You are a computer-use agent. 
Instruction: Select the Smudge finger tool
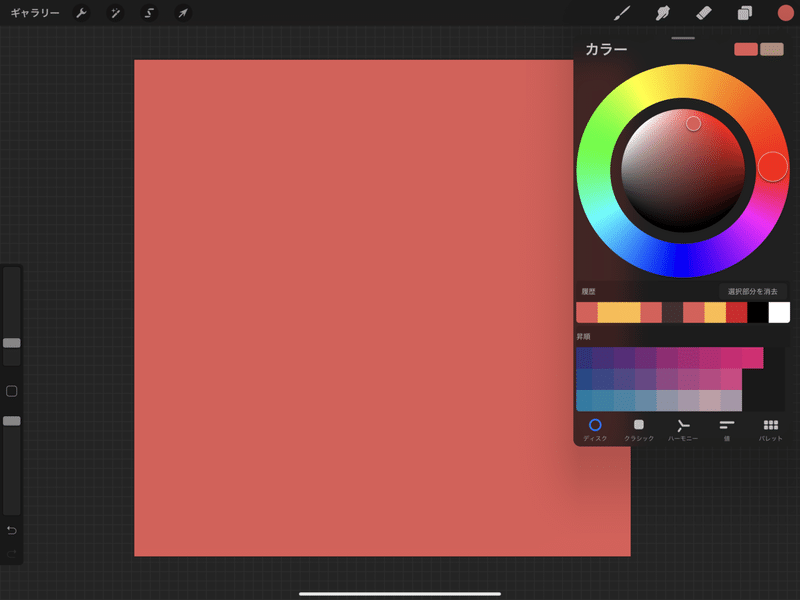(x=662, y=13)
